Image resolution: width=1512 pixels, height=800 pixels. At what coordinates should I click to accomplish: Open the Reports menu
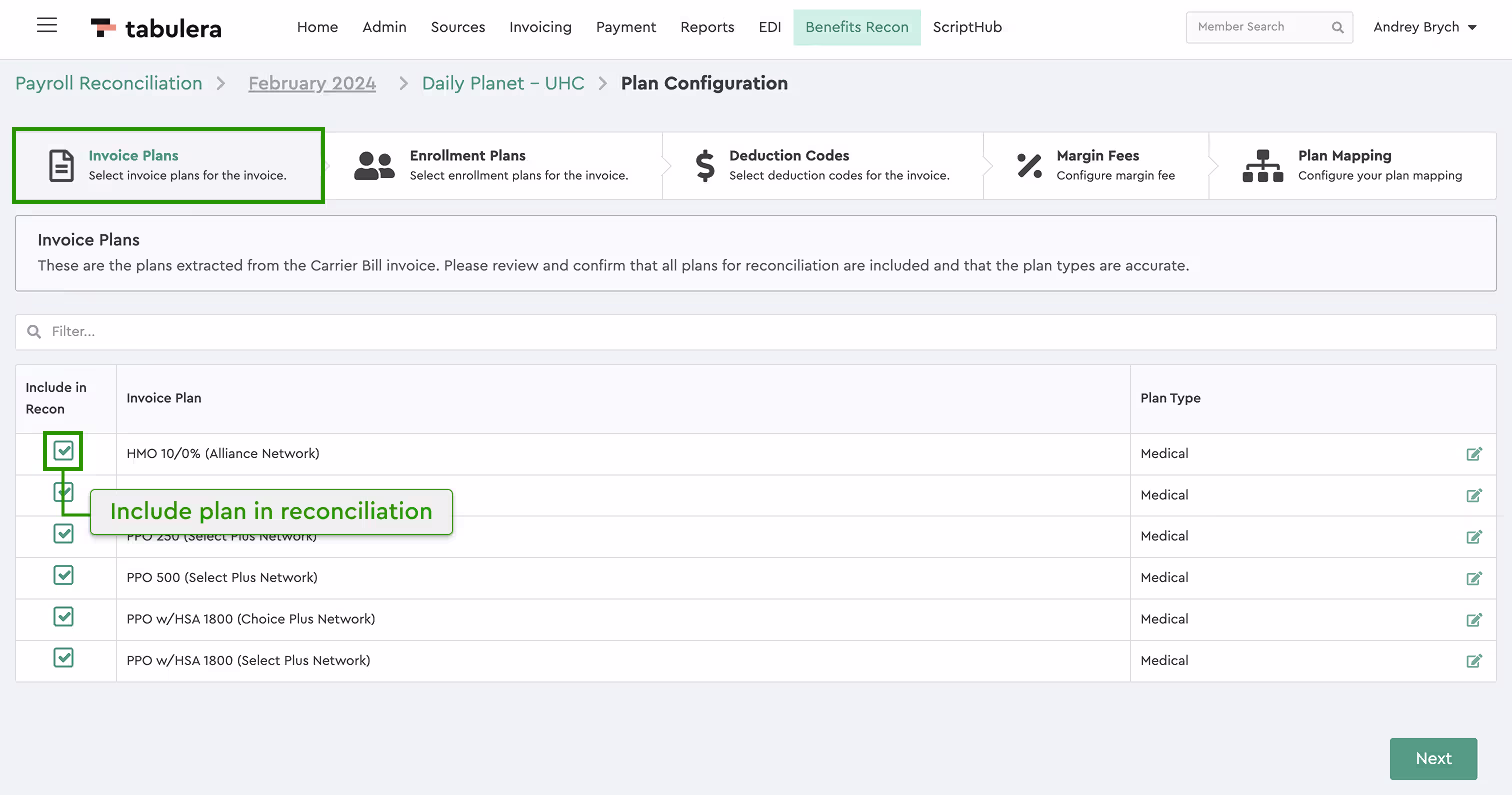pyautogui.click(x=707, y=27)
